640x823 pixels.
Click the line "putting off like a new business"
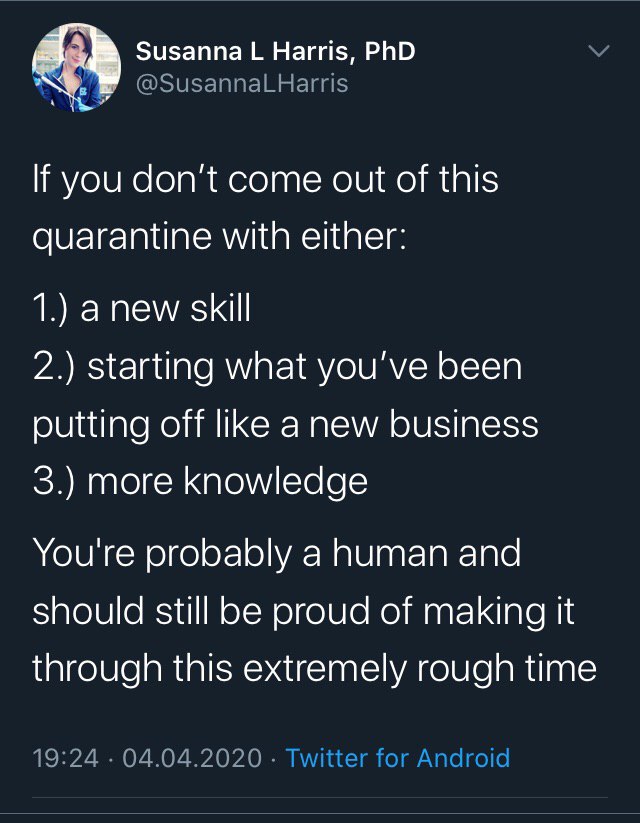click(x=285, y=424)
